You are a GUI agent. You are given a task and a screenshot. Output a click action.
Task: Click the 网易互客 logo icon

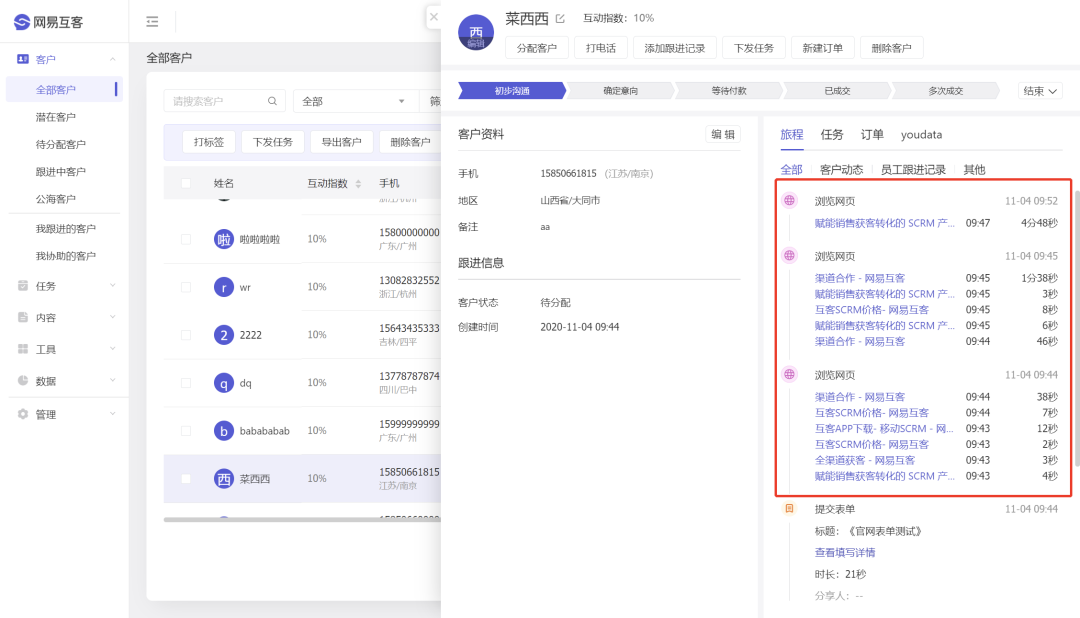(x=22, y=22)
